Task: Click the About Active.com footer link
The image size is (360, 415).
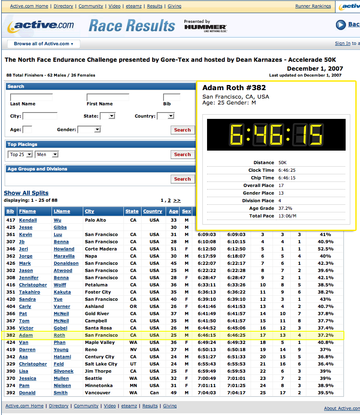Action: [342, 408]
